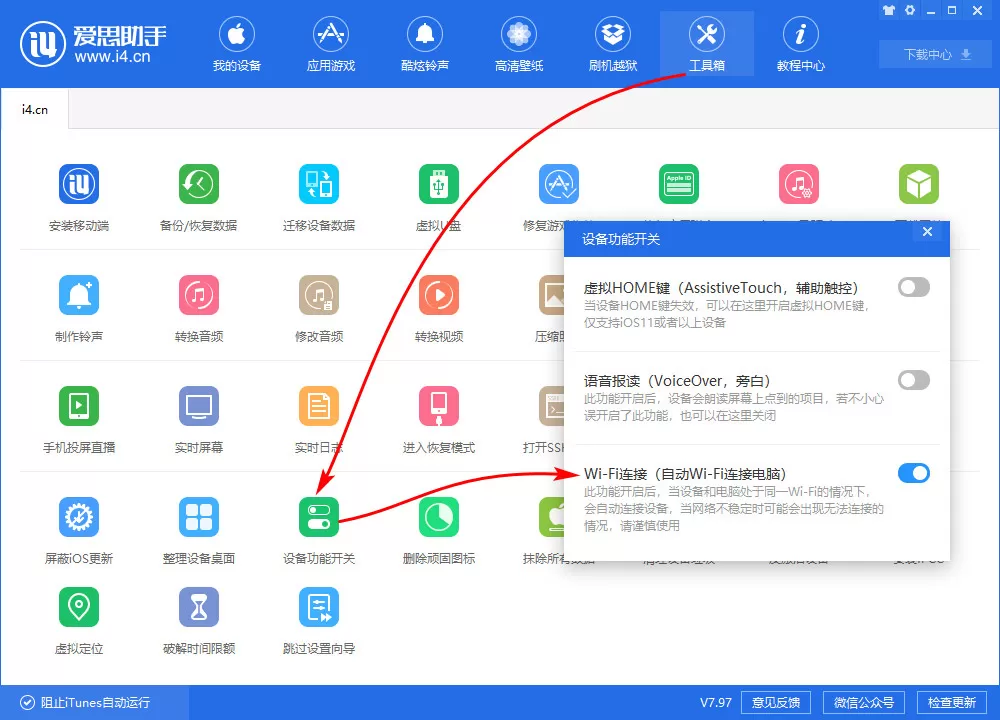Screen dimensions: 1000x720
Task: Click the V7.97 version label
Action: pos(716,702)
